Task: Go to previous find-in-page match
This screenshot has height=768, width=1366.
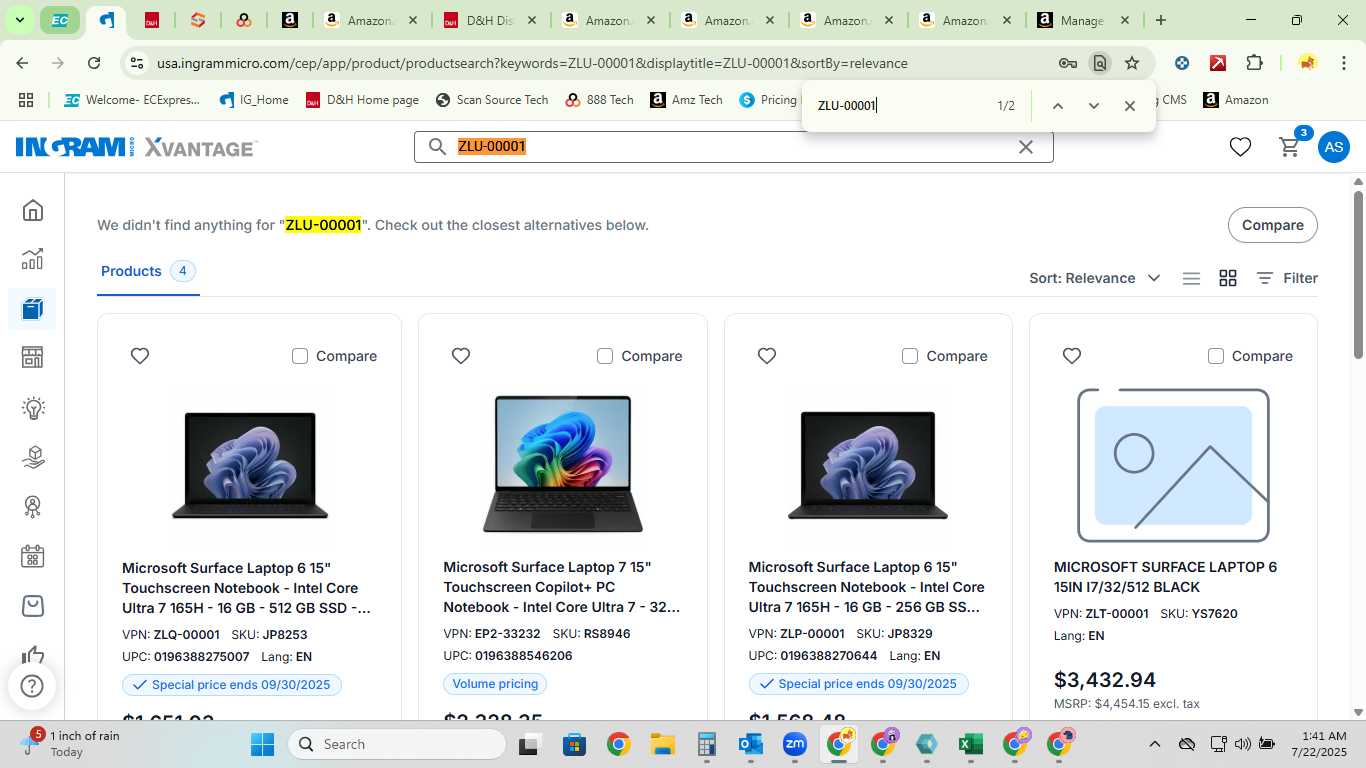Action: point(1057,106)
